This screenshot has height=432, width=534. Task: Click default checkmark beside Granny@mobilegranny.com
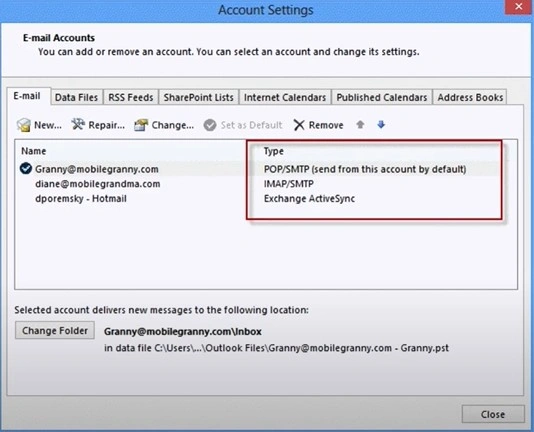(26, 168)
